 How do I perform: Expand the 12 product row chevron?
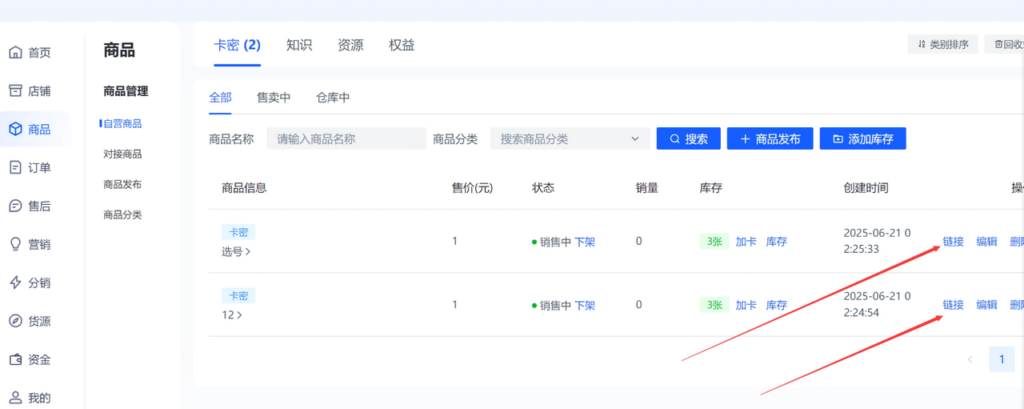pyautogui.click(x=239, y=315)
